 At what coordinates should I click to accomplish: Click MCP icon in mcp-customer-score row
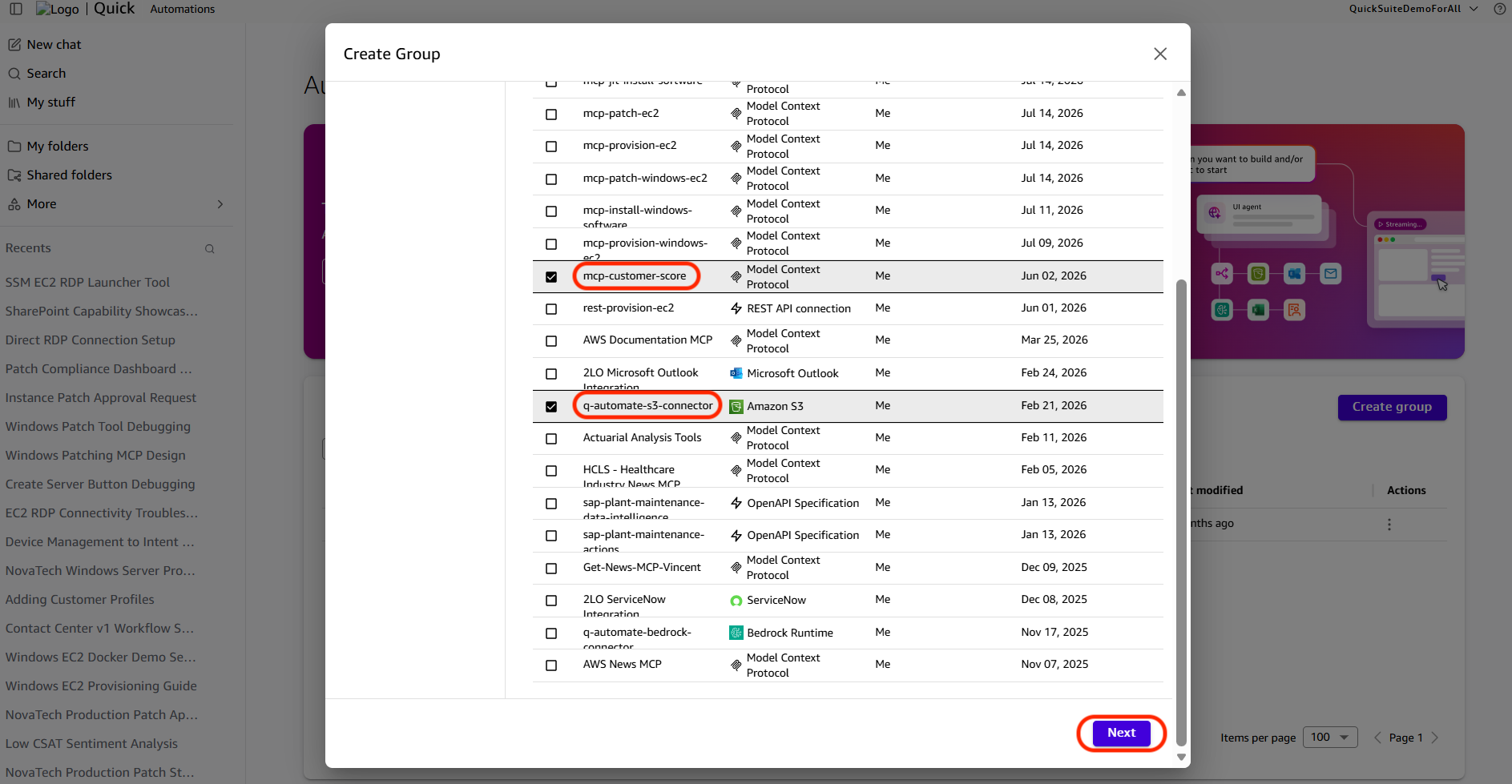point(736,276)
